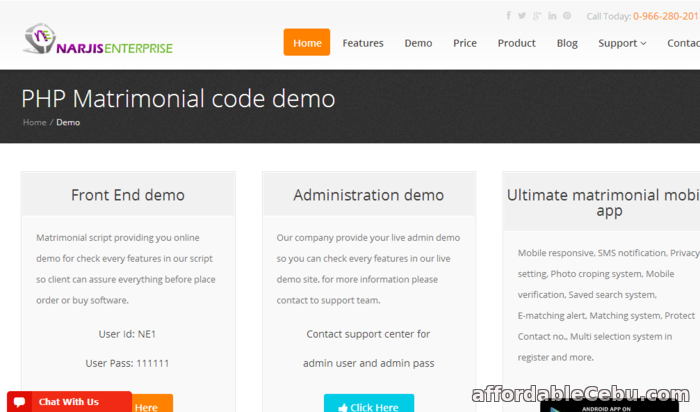Click the Narjis Enterprise logo

click(x=98, y=40)
